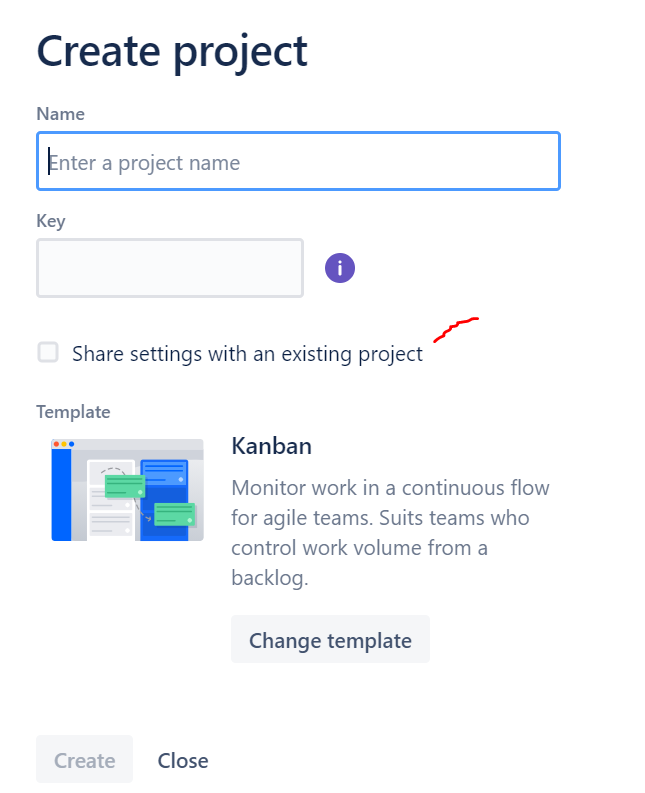Click the red scribble annotation mark
The image size is (645, 793).
455,327
